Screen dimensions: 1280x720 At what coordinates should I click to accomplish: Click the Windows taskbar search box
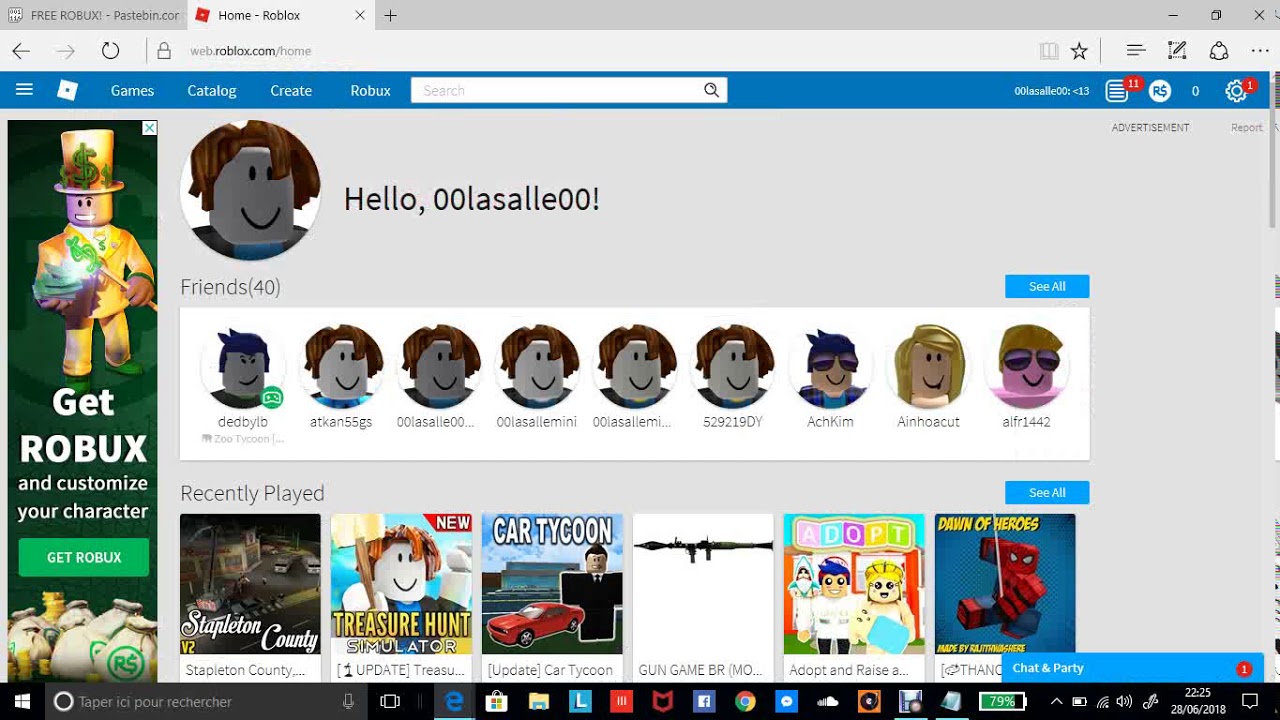(204, 702)
